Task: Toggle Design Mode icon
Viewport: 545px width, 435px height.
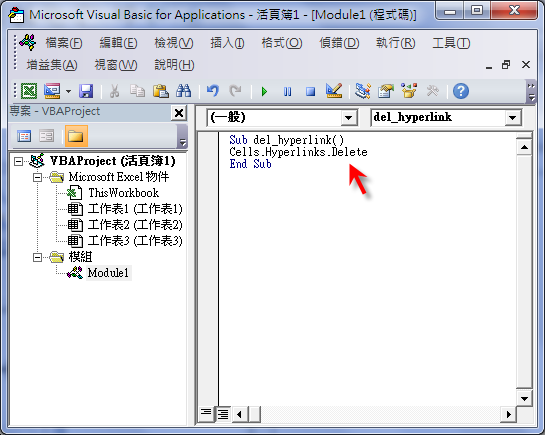Action: tap(334, 91)
